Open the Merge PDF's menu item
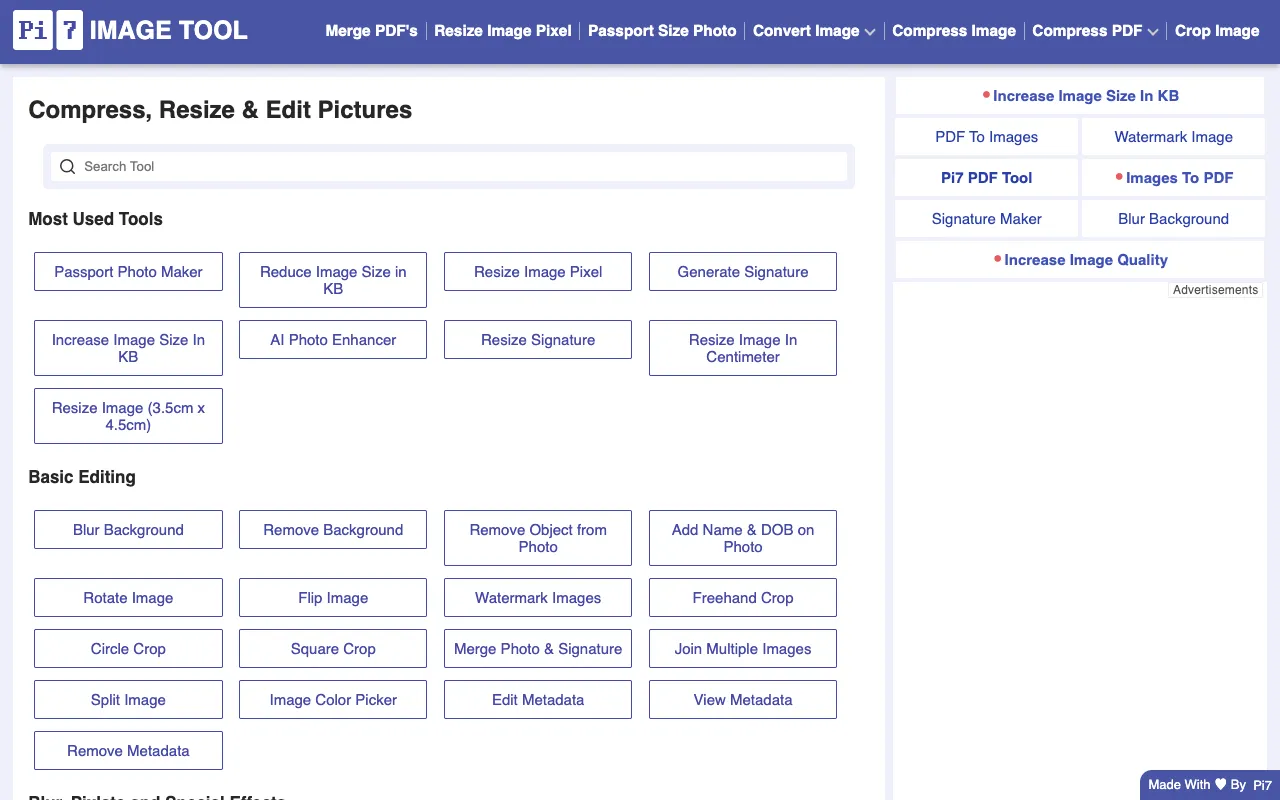The image size is (1280, 800). pos(371,31)
